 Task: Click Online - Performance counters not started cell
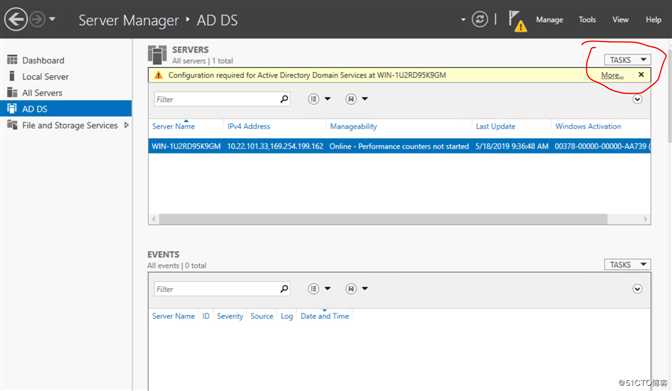(x=399, y=146)
